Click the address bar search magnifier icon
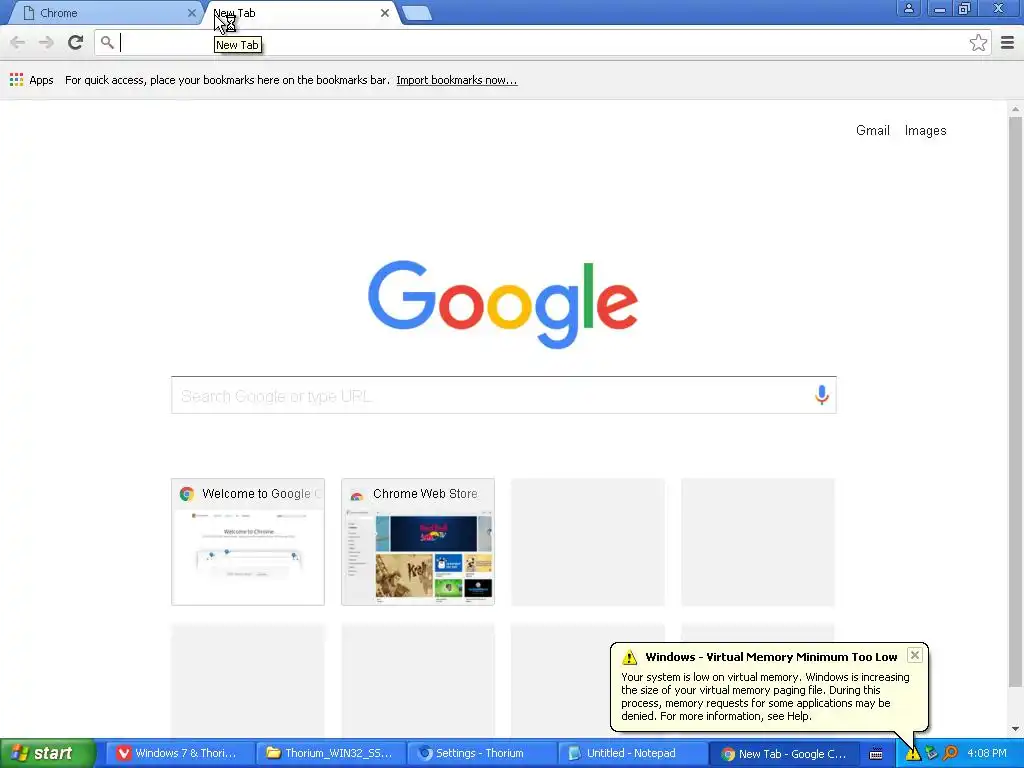The height and width of the screenshot is (768, 1024). point(107,43)
